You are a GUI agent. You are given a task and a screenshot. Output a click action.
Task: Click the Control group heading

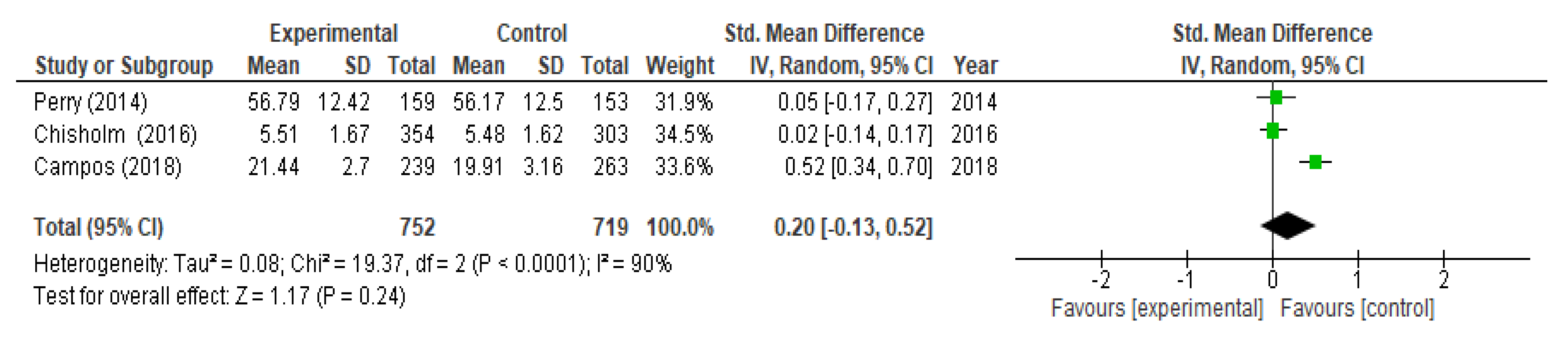[x=532, y=33]
